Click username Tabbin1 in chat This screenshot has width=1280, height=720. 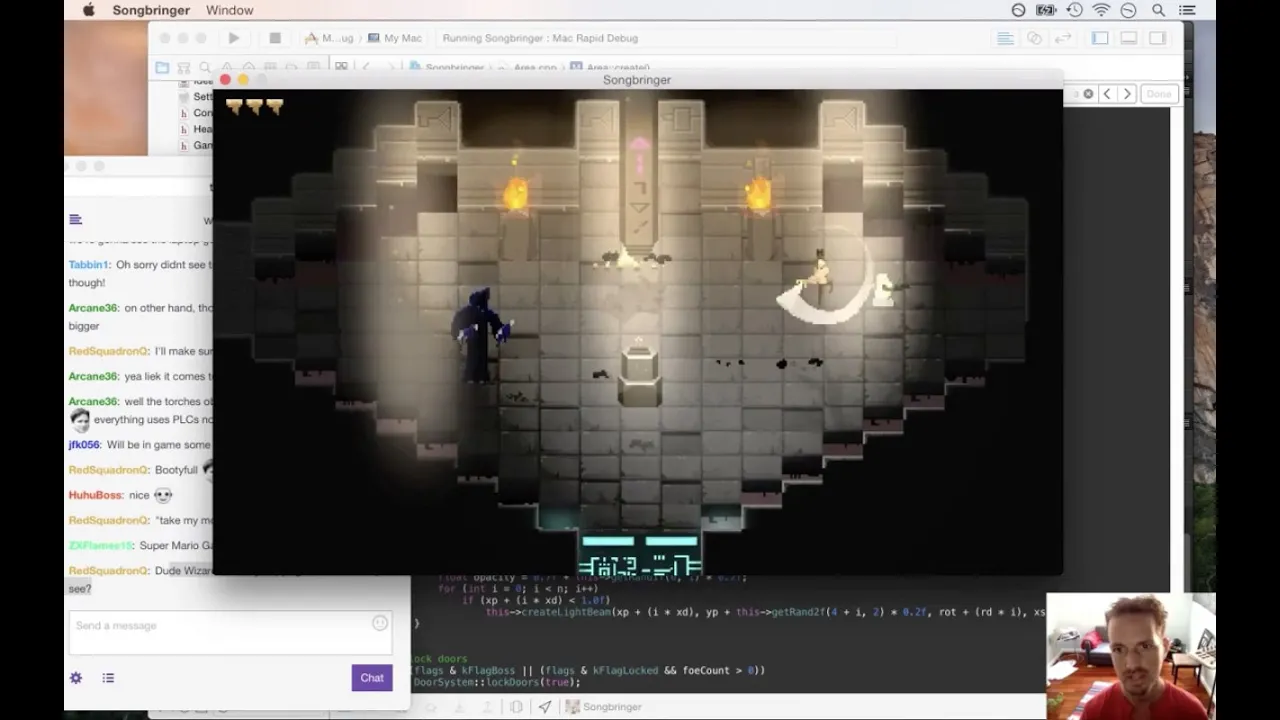click(88, 265)
